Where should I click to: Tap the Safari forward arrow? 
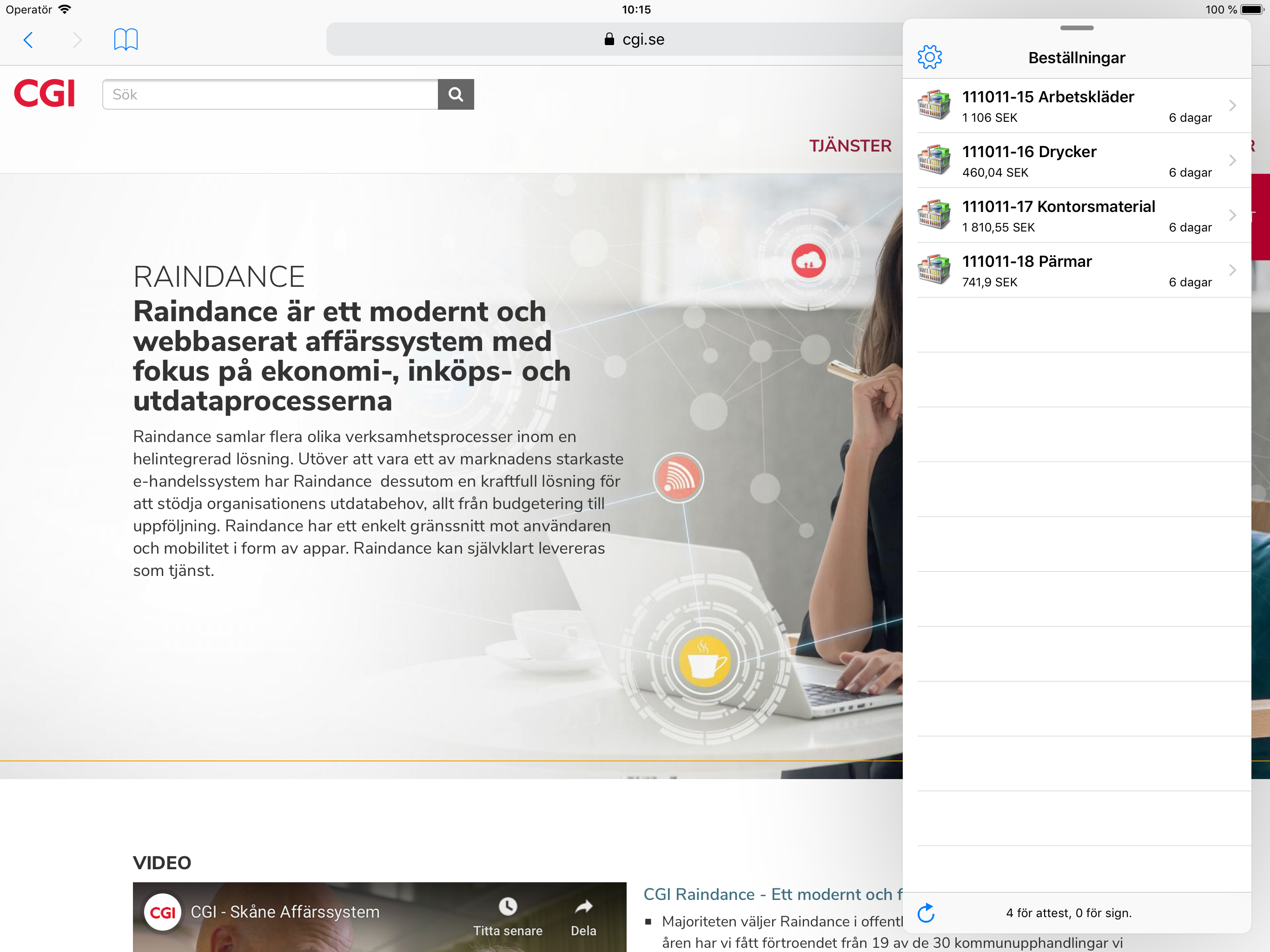78,40
